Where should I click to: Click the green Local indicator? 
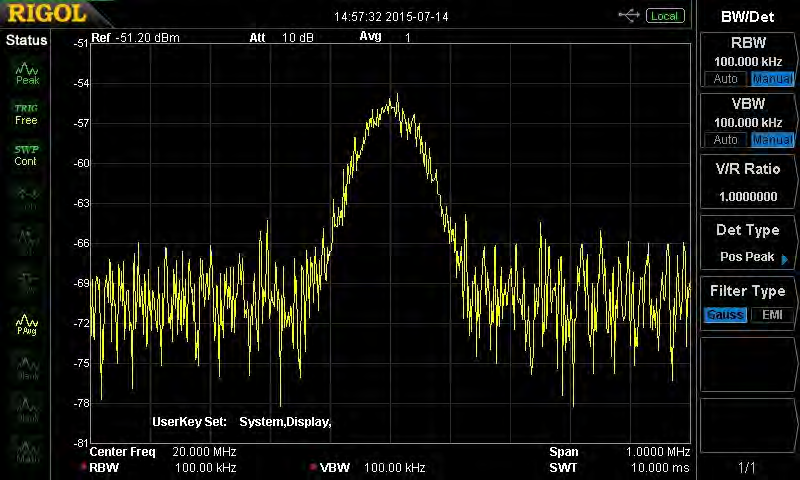[664, 16]
